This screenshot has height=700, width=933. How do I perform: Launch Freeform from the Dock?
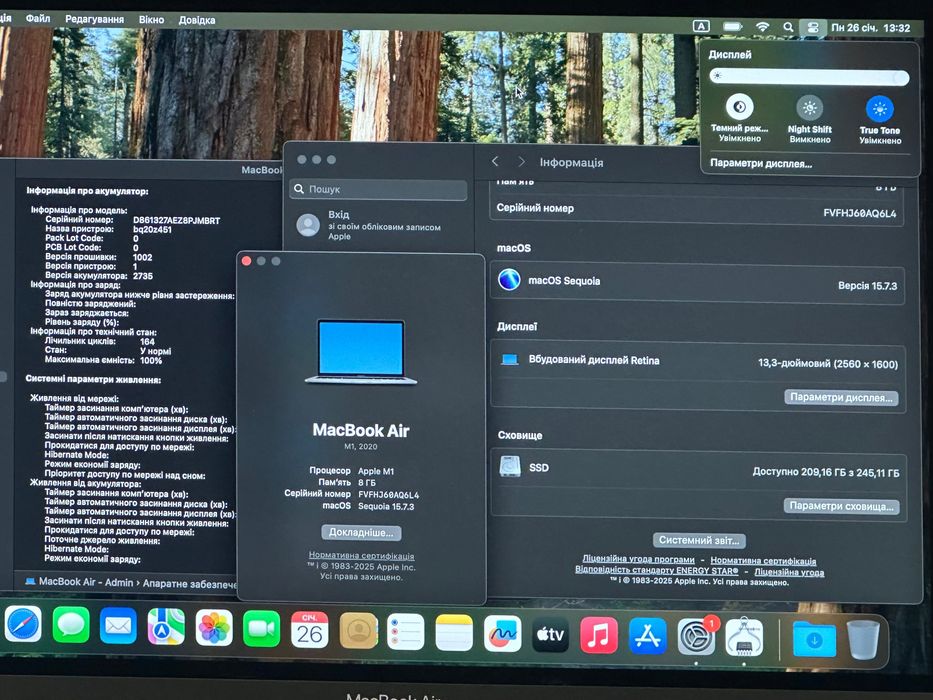[503, 634]
